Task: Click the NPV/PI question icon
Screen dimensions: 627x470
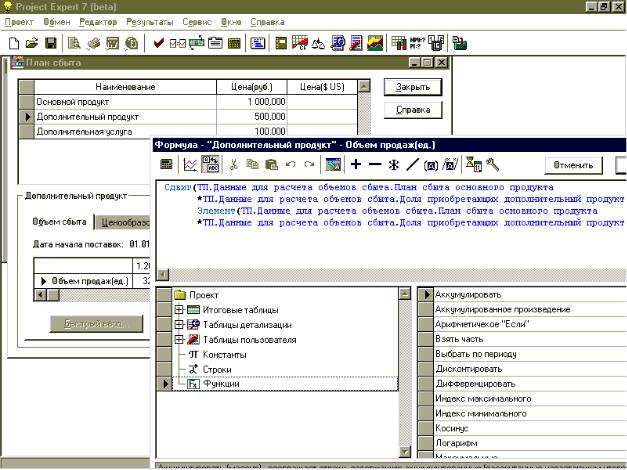Action: (x=417, y=43)
